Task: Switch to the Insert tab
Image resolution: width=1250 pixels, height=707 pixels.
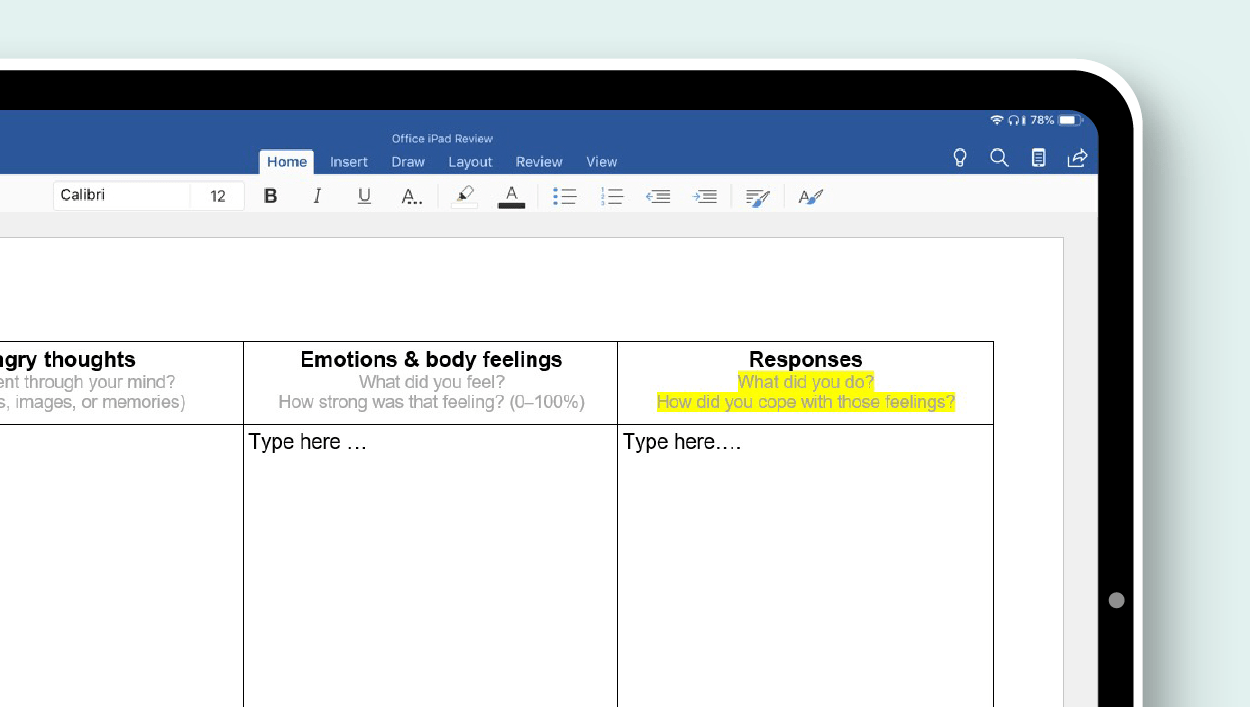Action: (x=349, y=162)
